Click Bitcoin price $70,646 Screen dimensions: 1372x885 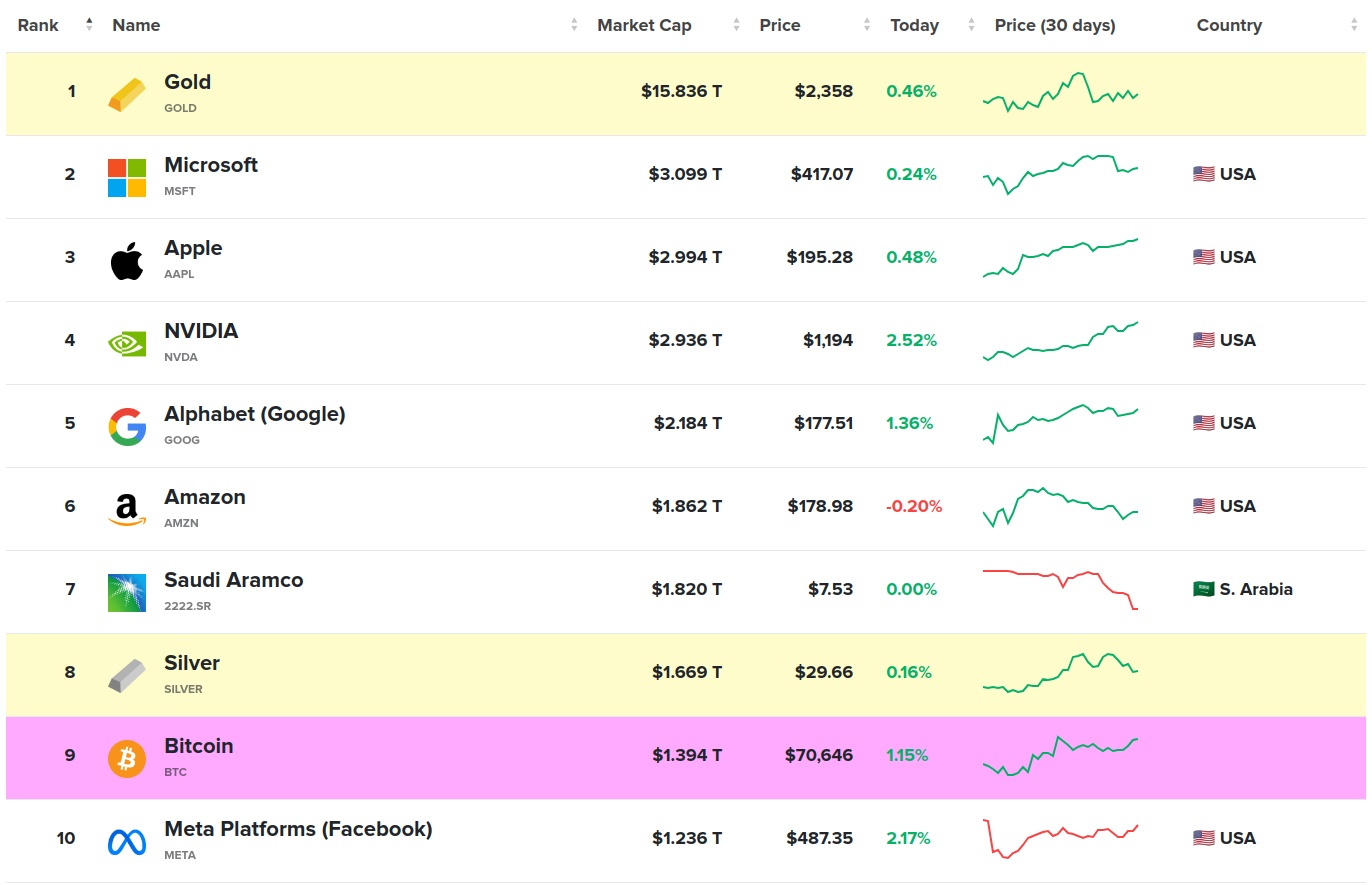coord(819,755)
